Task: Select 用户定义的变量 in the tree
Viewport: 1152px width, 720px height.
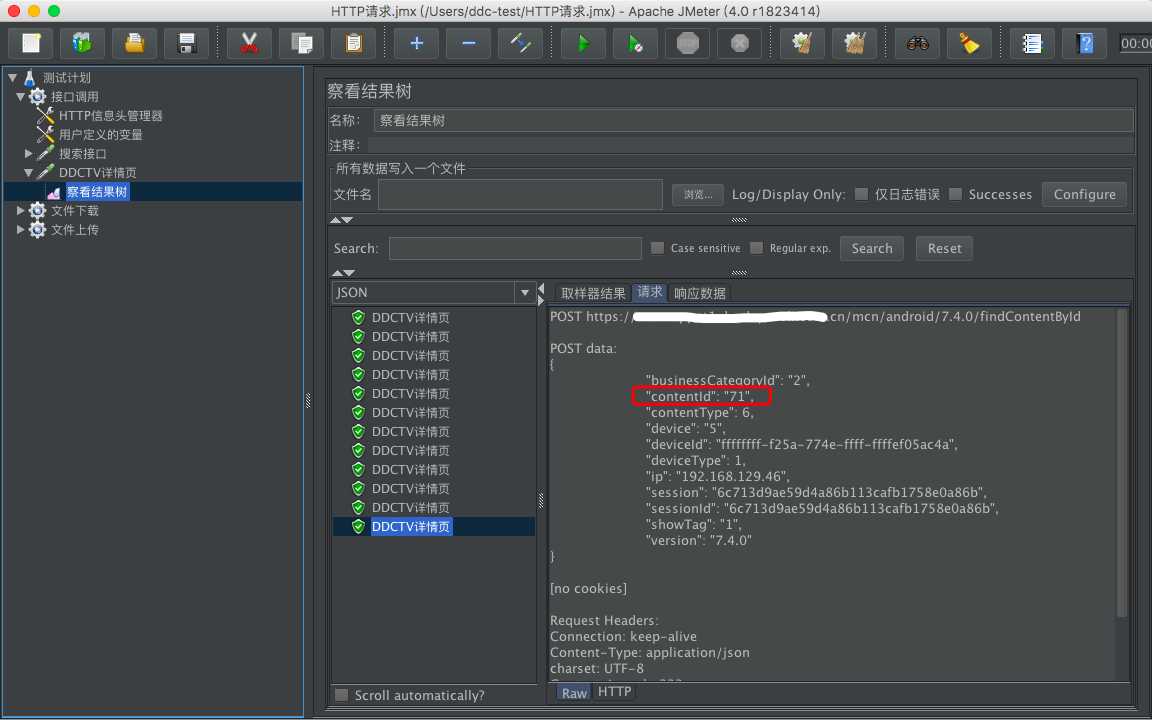Action: [101, 134]
